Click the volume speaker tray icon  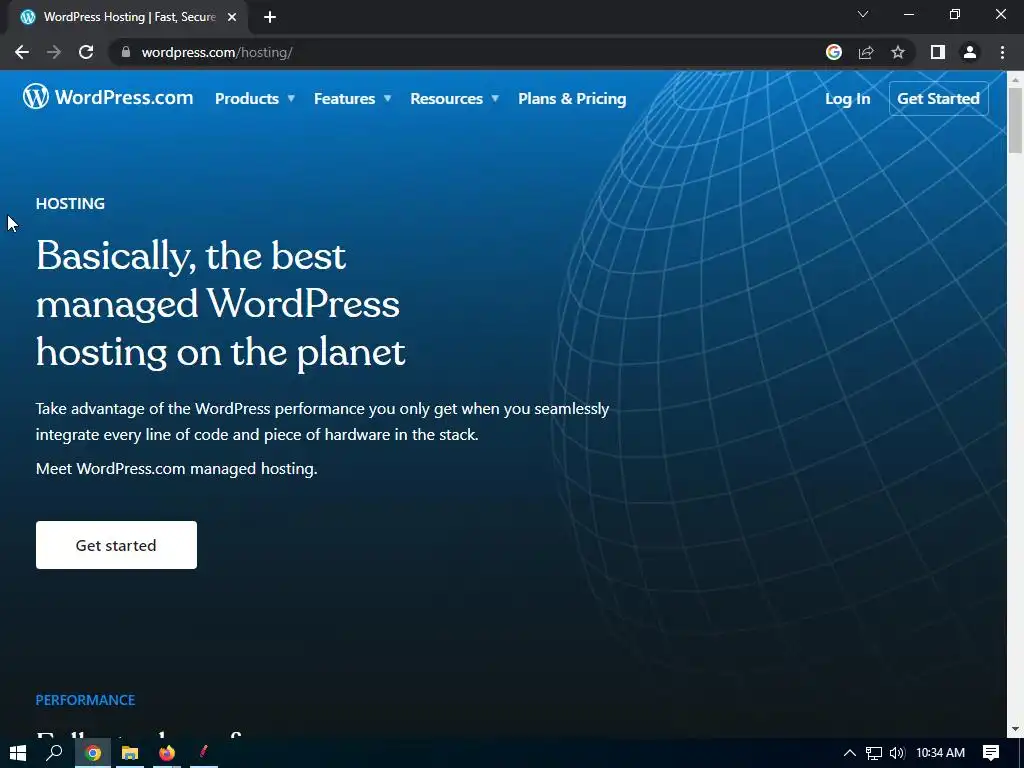[x=897, y=753]
